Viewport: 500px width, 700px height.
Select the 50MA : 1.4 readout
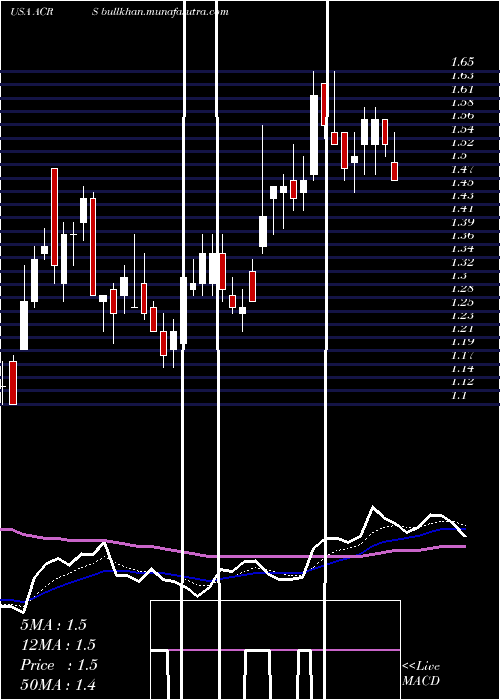tap(58, 684)
